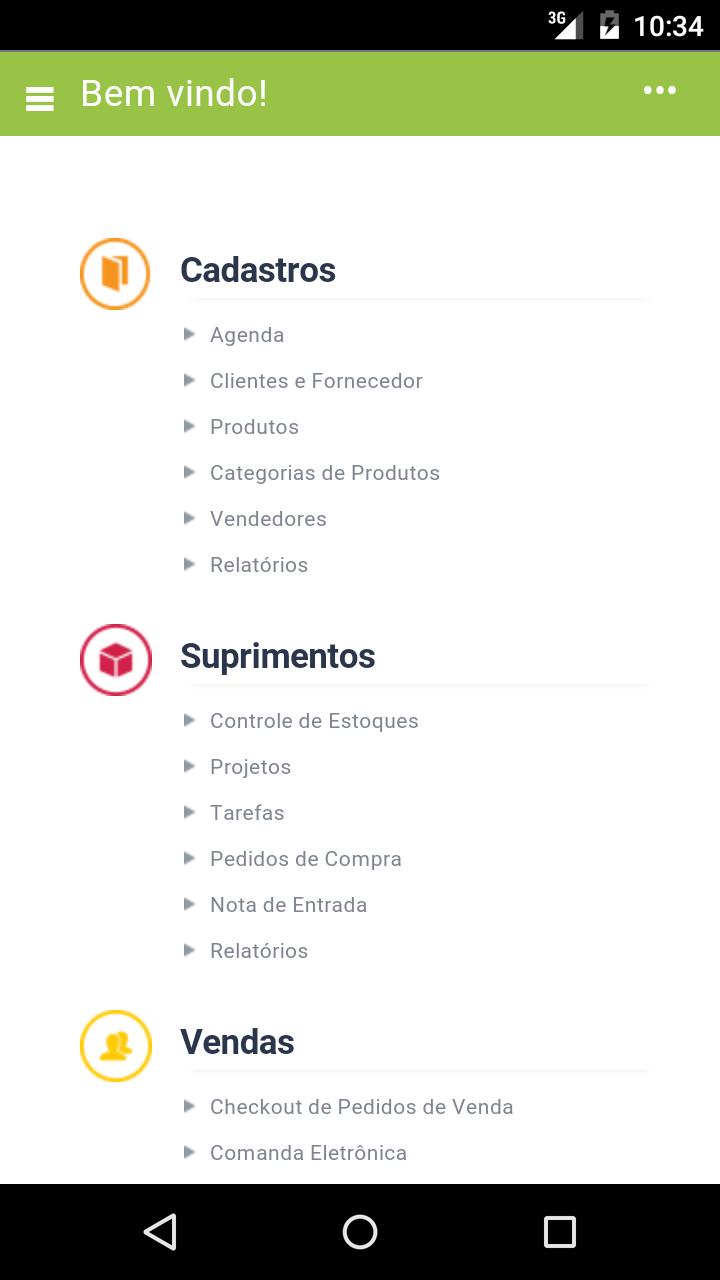The image size is (720, 1280).
Task: Tap the red Suprimentos box icon
Action: tap(115, 659)
